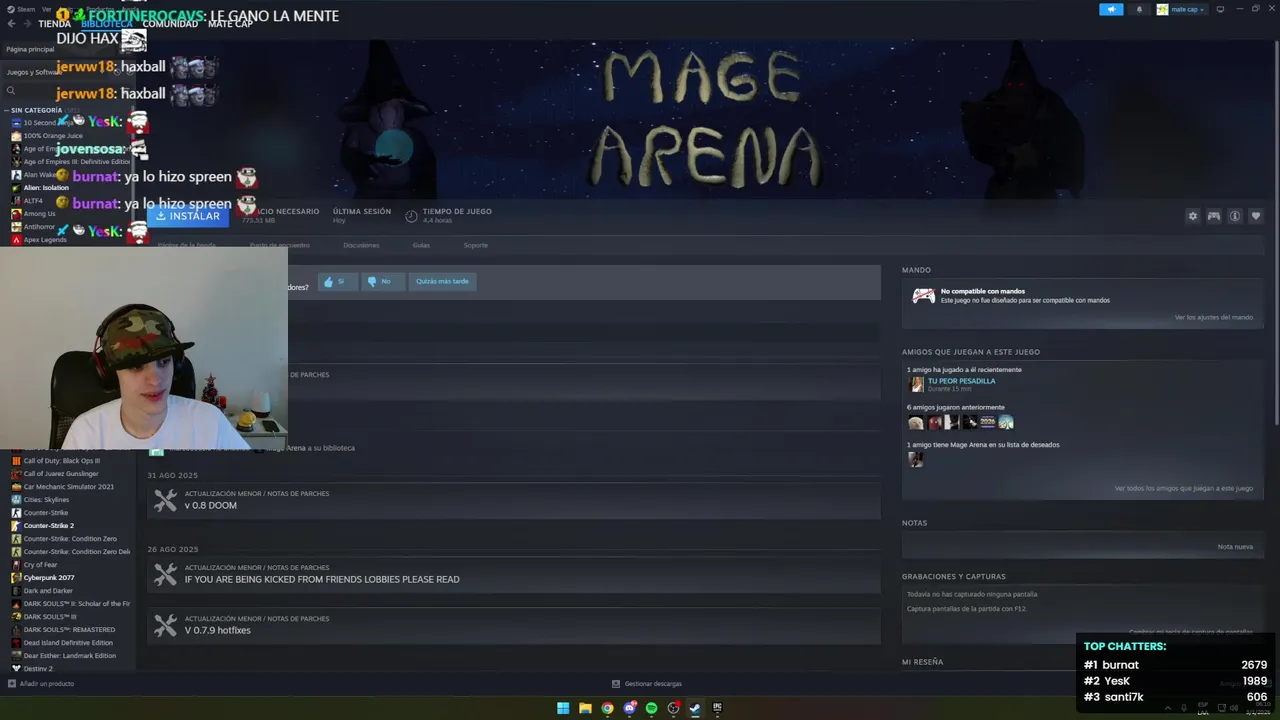Click the Dark and Darker game icon
Viewport: 1280px width, 720px height.
(16, 591)
